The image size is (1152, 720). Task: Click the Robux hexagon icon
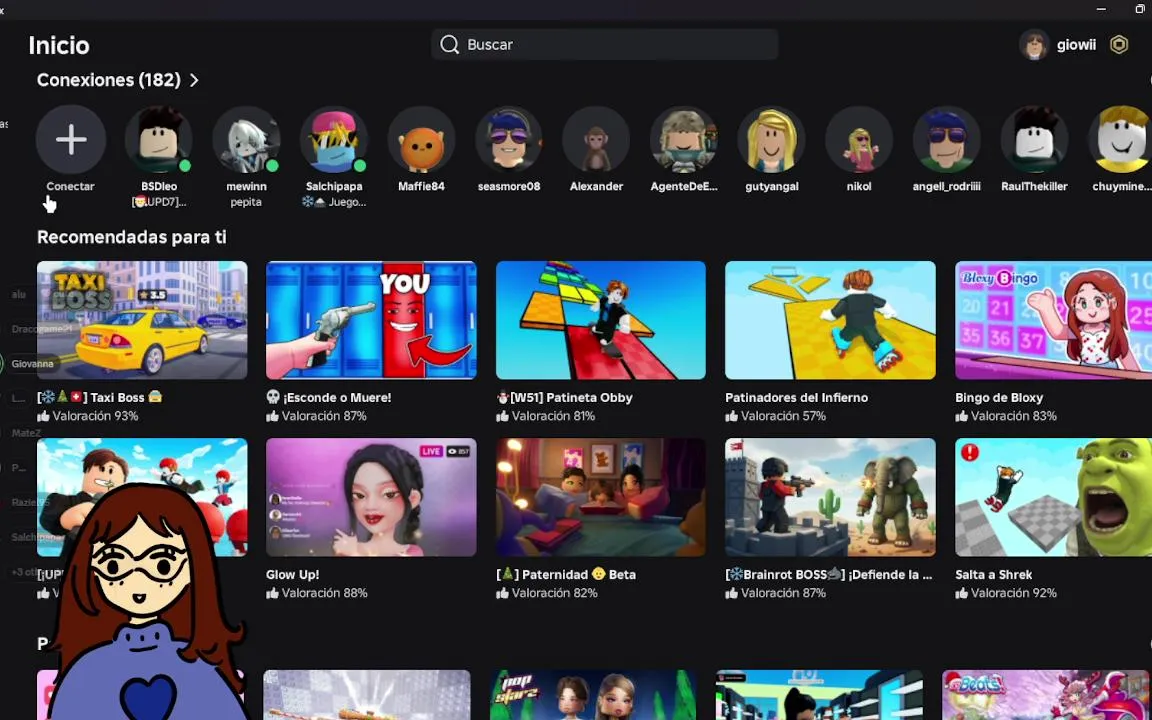[1118, 45]
